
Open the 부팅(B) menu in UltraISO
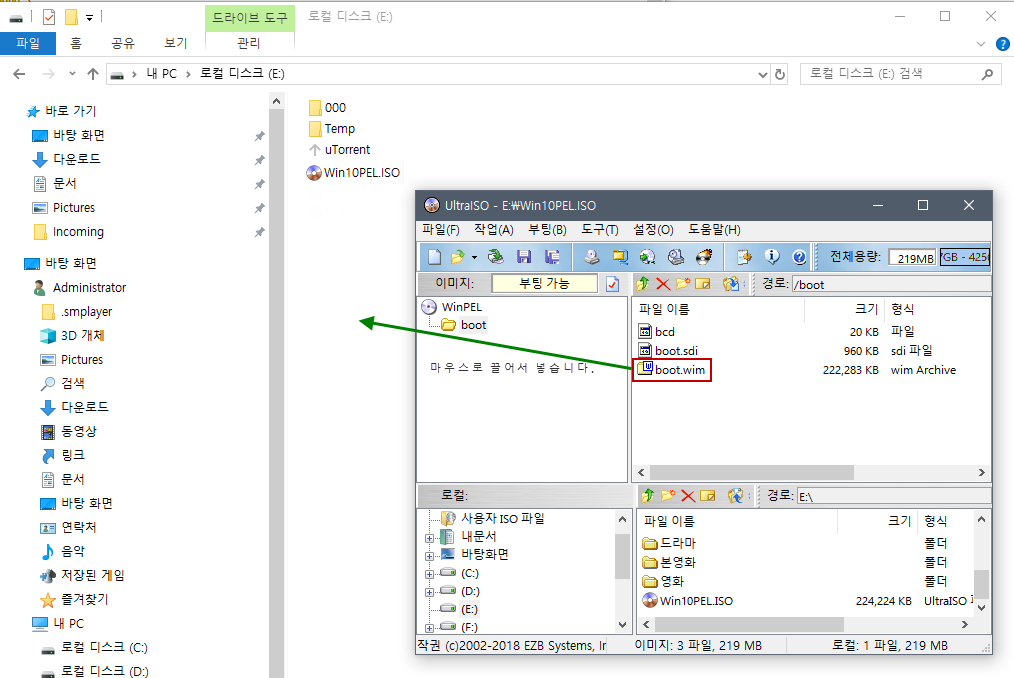tap(547, 230)
